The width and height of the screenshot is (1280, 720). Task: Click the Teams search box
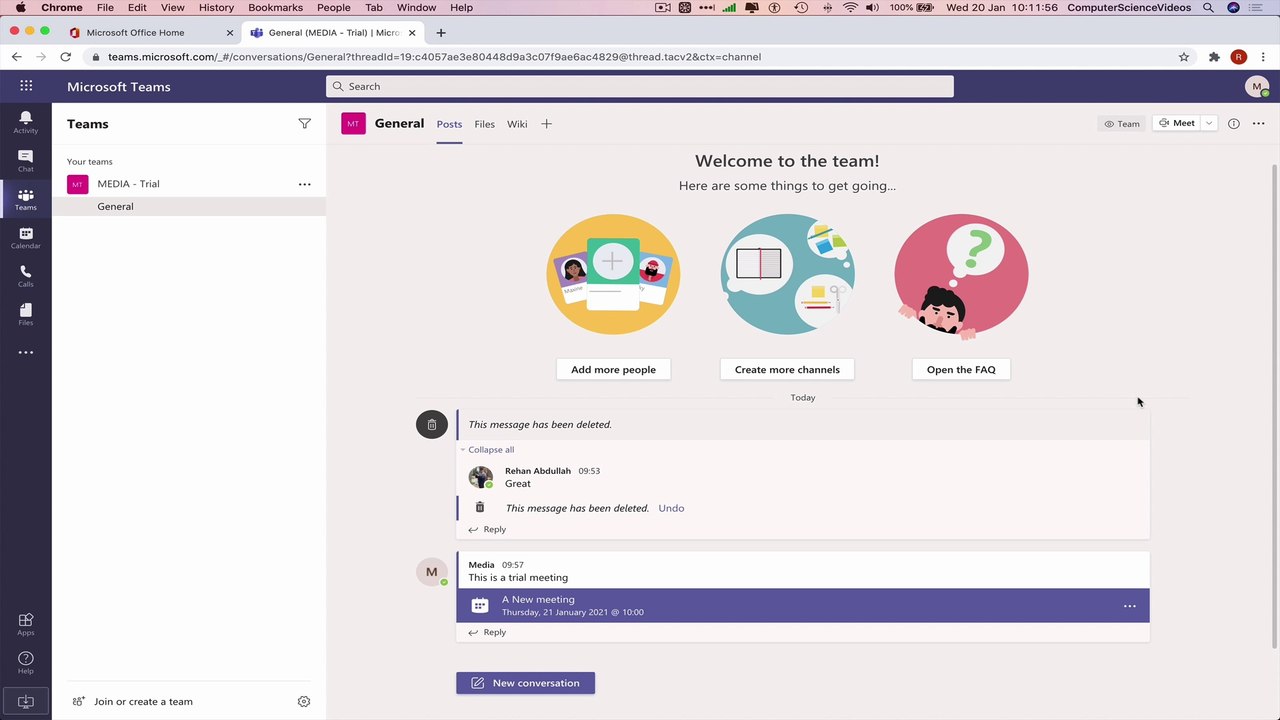[x=639, y=87]
